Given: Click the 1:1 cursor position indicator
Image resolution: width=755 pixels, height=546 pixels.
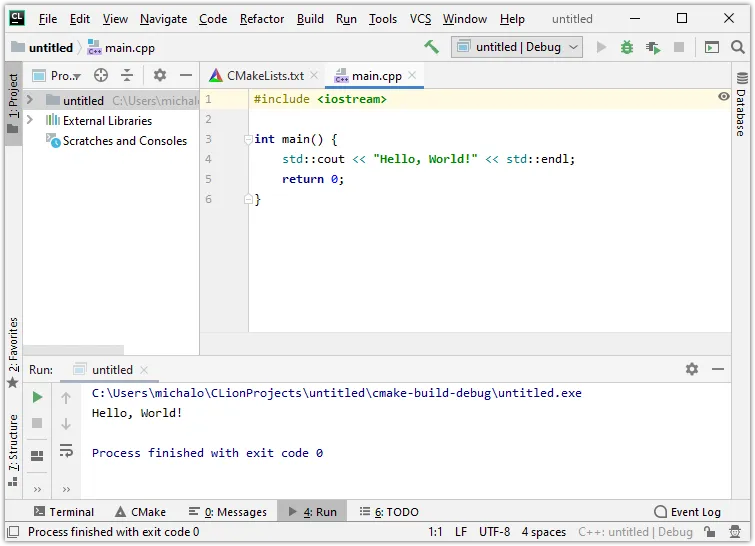Looking at the screenshot, I should (435, 532).
